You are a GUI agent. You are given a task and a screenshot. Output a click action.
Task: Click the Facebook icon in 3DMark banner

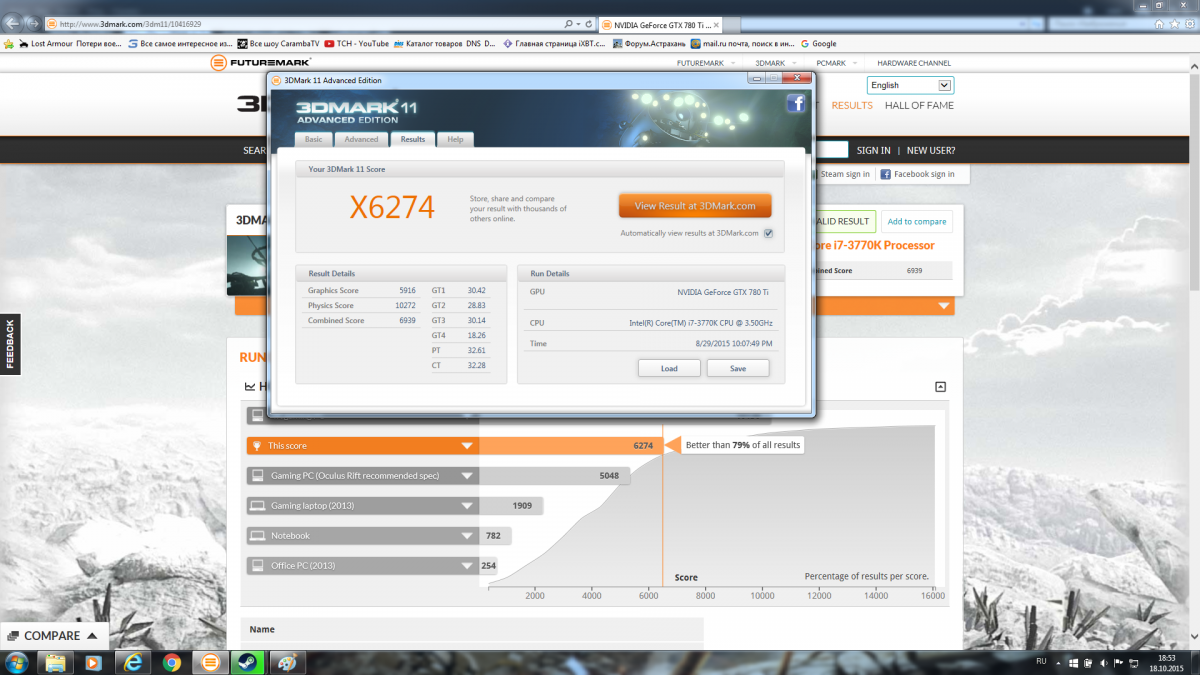click(x=796, y=103)
